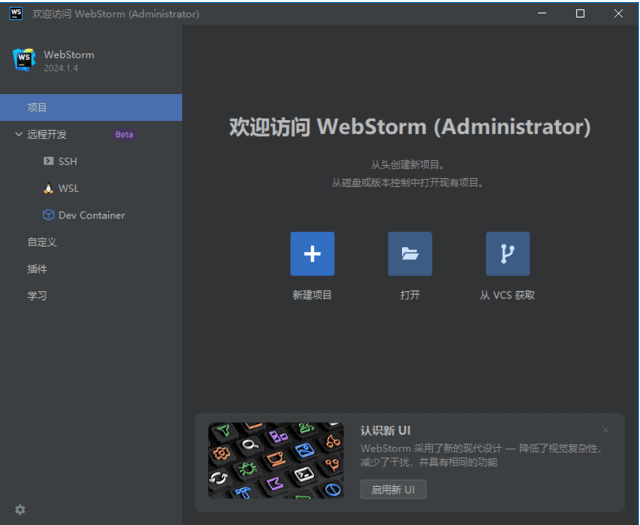Open the 自定义 sidebar tab
This screenshot has width=640, height=525.
coord(42,242)
